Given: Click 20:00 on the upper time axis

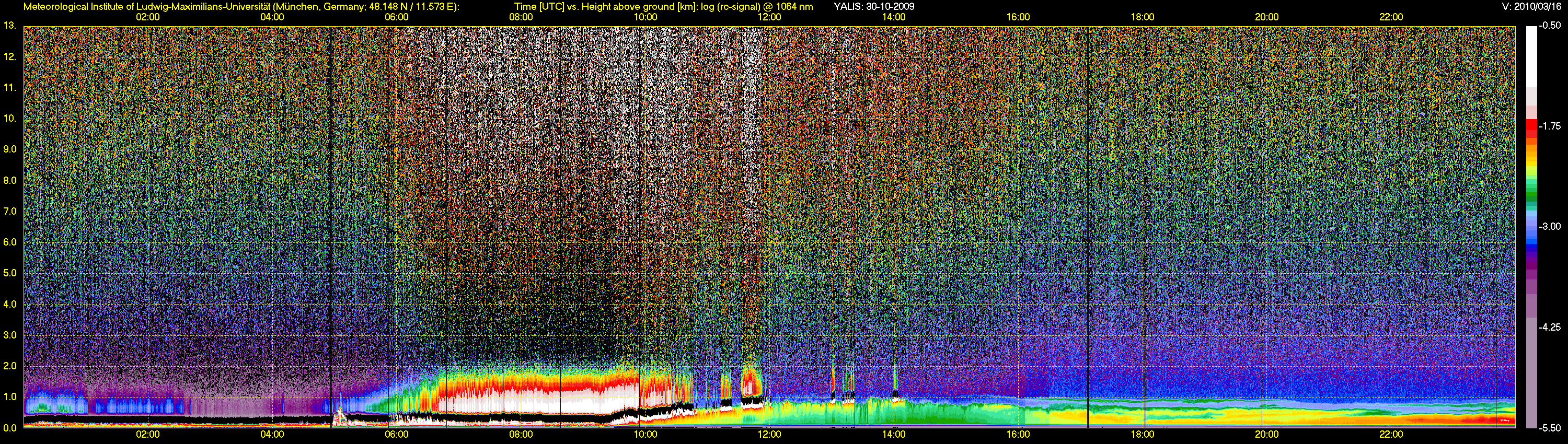Looking at the screenshot, I should pyautogui.click(x=1267, y=17).
